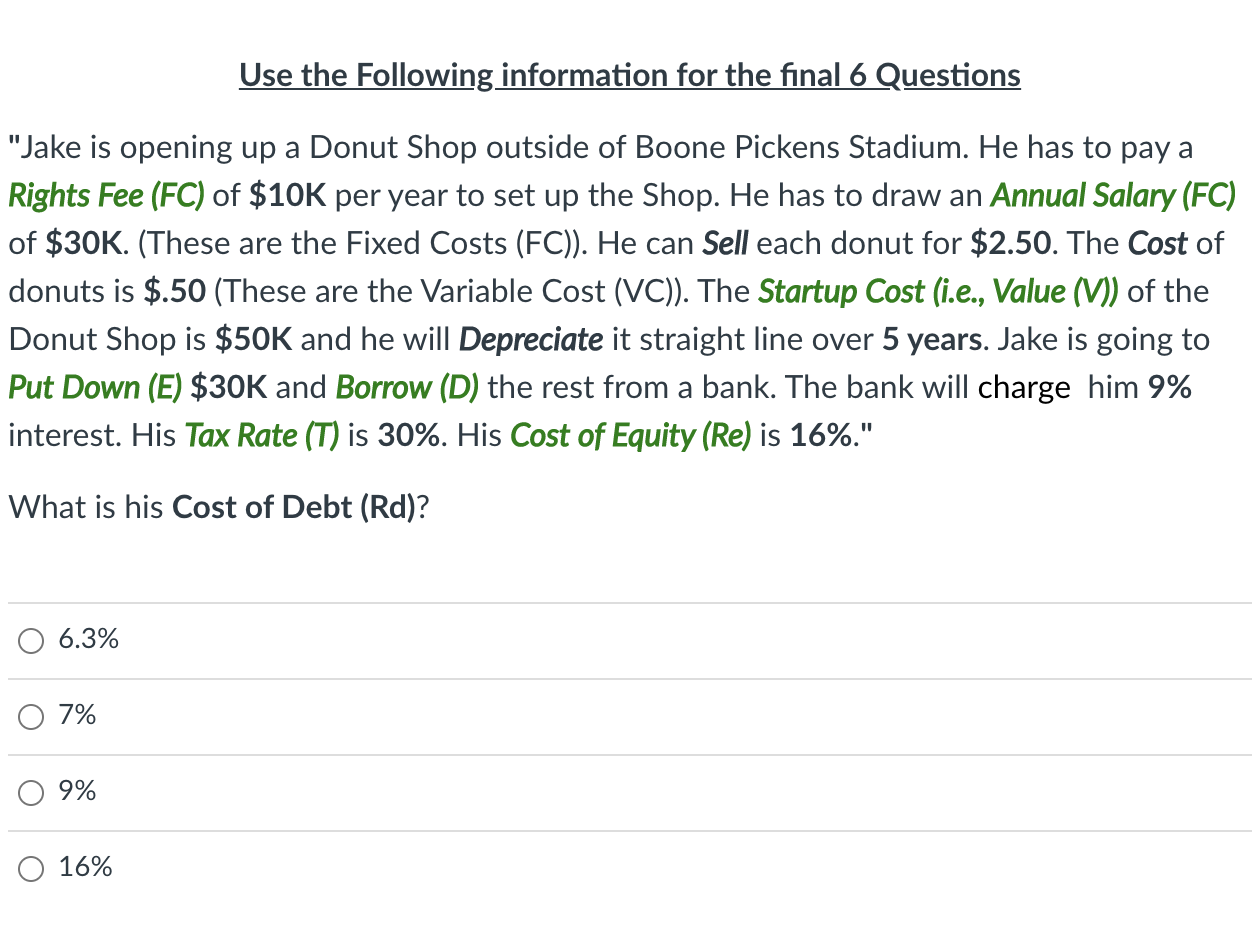The image size is (1260, 928).
Task: Click the bold 'Cost of Debt (Rd)' question text
Action: click(x=294, y=507)
